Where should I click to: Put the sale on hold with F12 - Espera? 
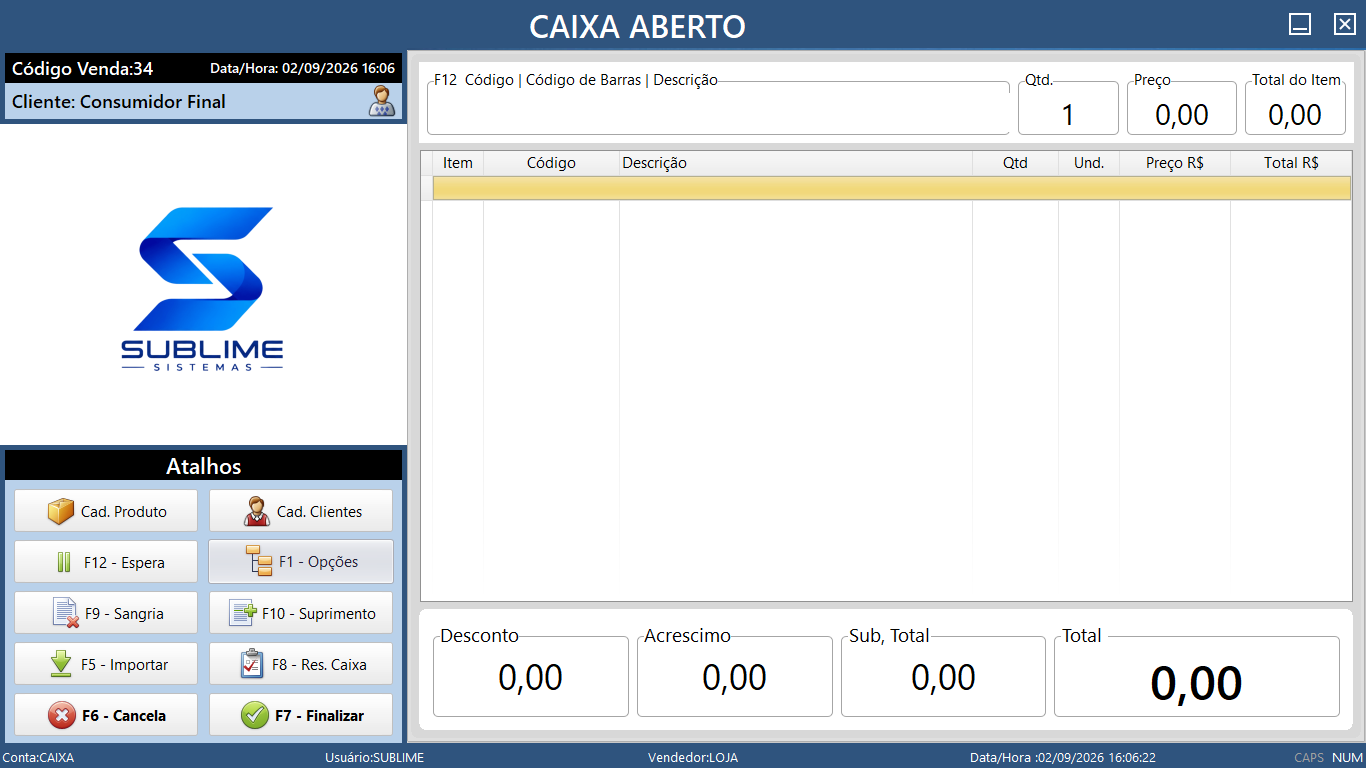106,562
